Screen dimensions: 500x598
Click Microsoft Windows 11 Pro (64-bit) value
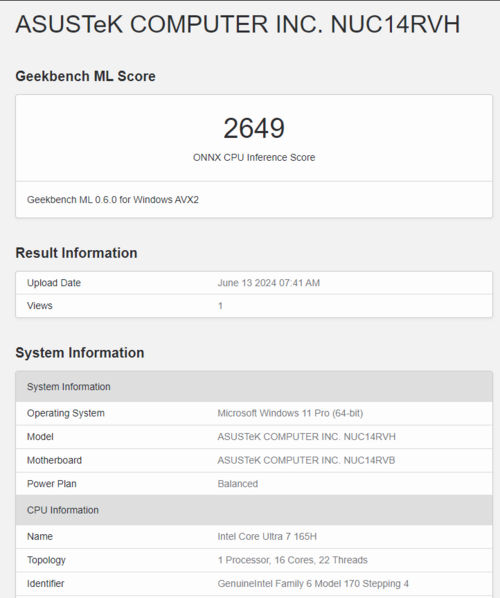click(290, 413)
